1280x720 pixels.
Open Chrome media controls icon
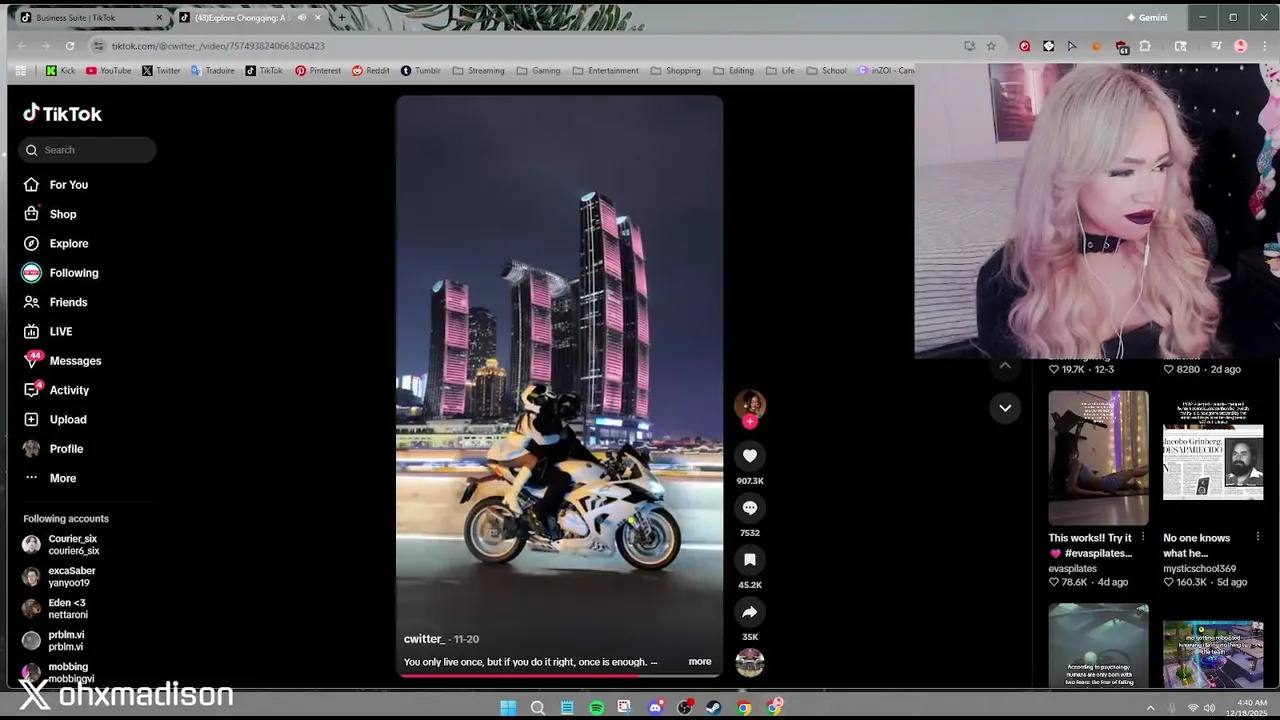click(x=1217, y=46)
